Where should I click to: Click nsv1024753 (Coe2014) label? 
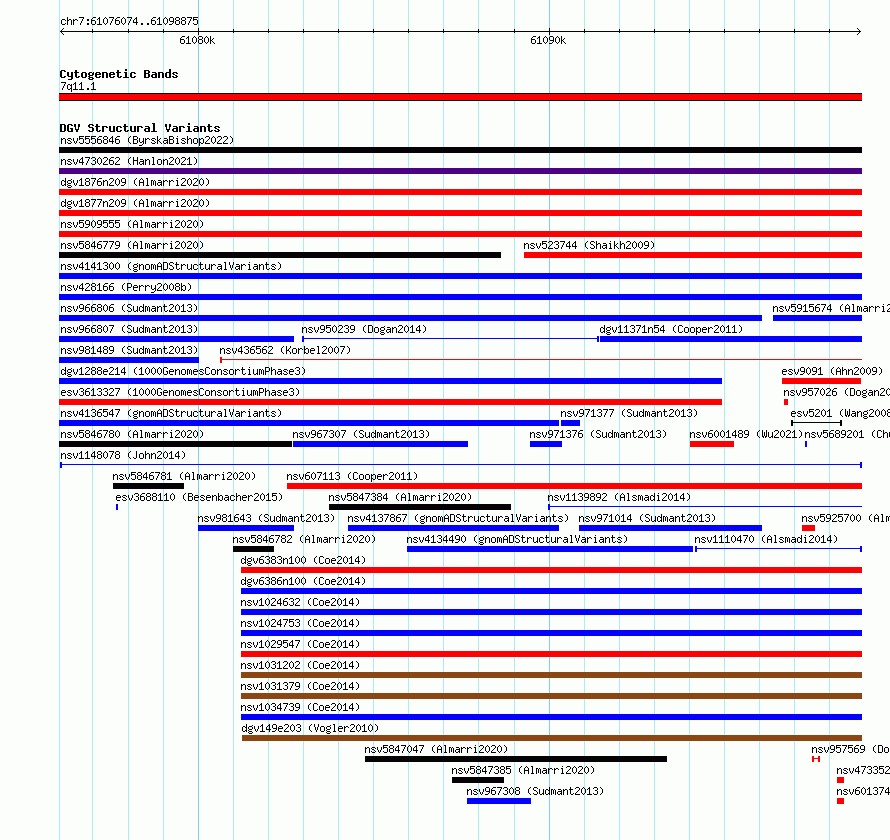(300, 623)
